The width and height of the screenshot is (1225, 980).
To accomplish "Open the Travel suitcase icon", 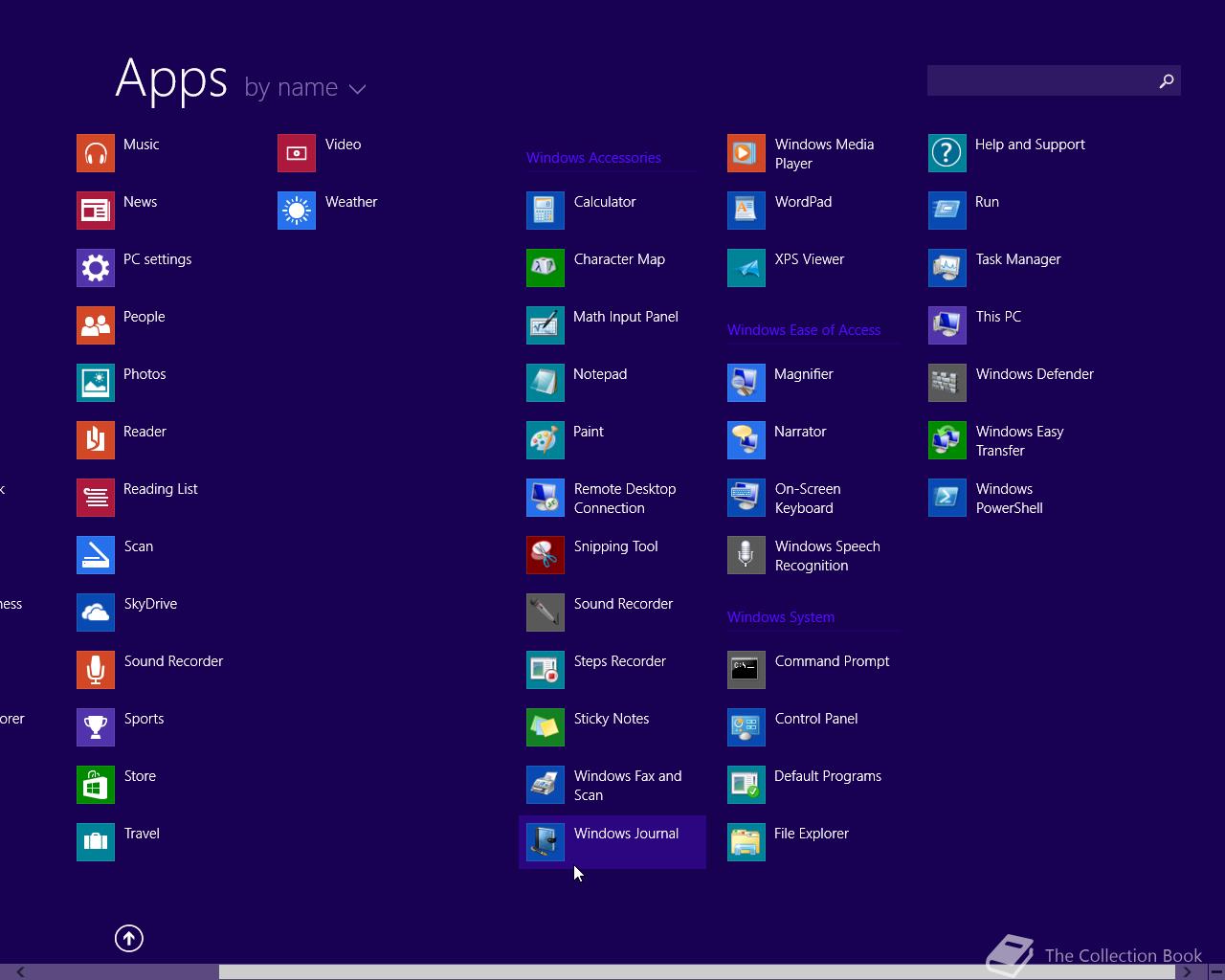I will (x=96, y=842).
